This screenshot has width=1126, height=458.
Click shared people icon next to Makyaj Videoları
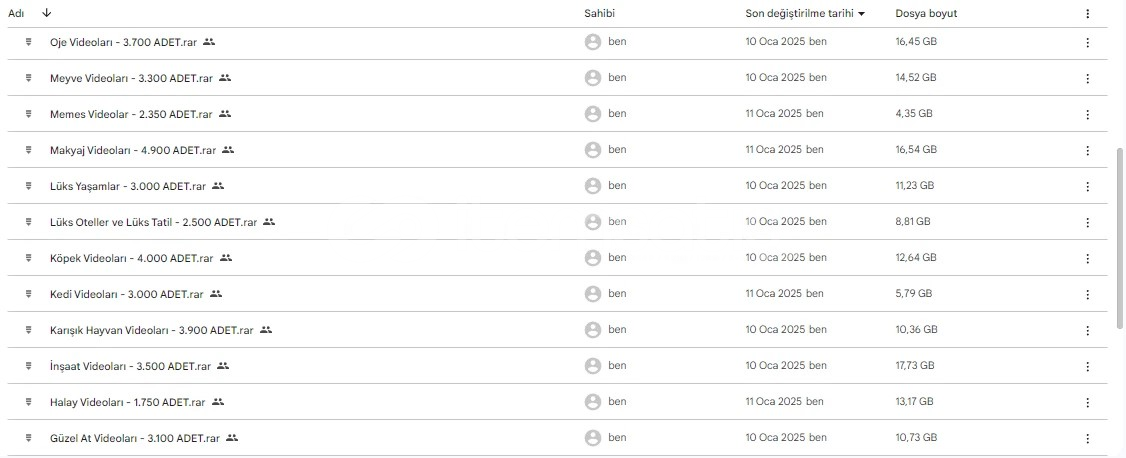click(x=228, y=150)
